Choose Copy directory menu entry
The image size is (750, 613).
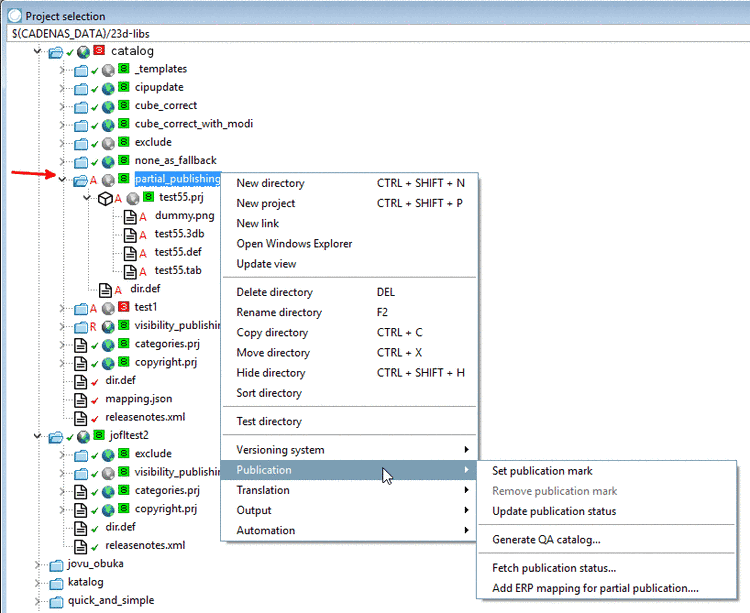(x=349, y=332)
